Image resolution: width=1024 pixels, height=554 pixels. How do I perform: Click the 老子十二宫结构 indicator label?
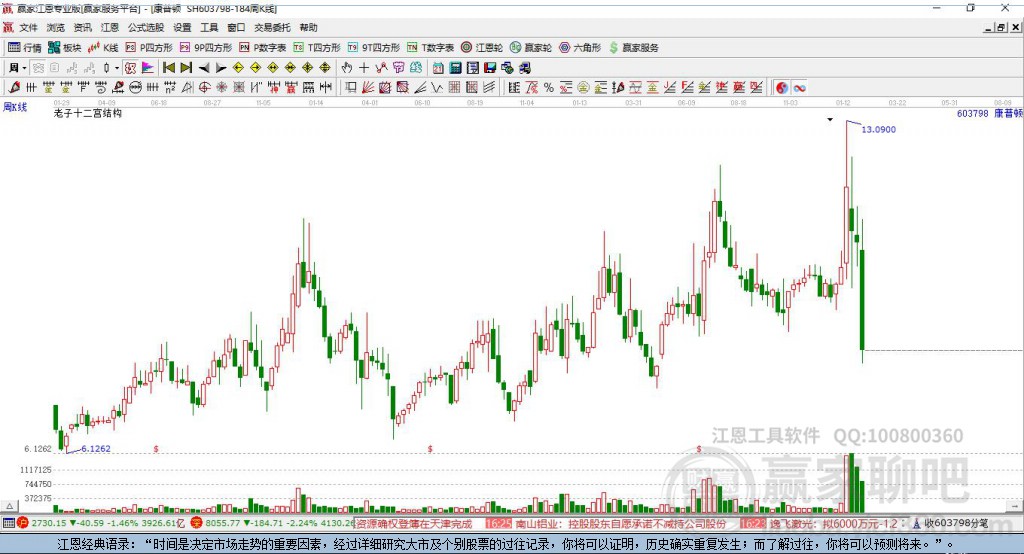pos(88,113)
